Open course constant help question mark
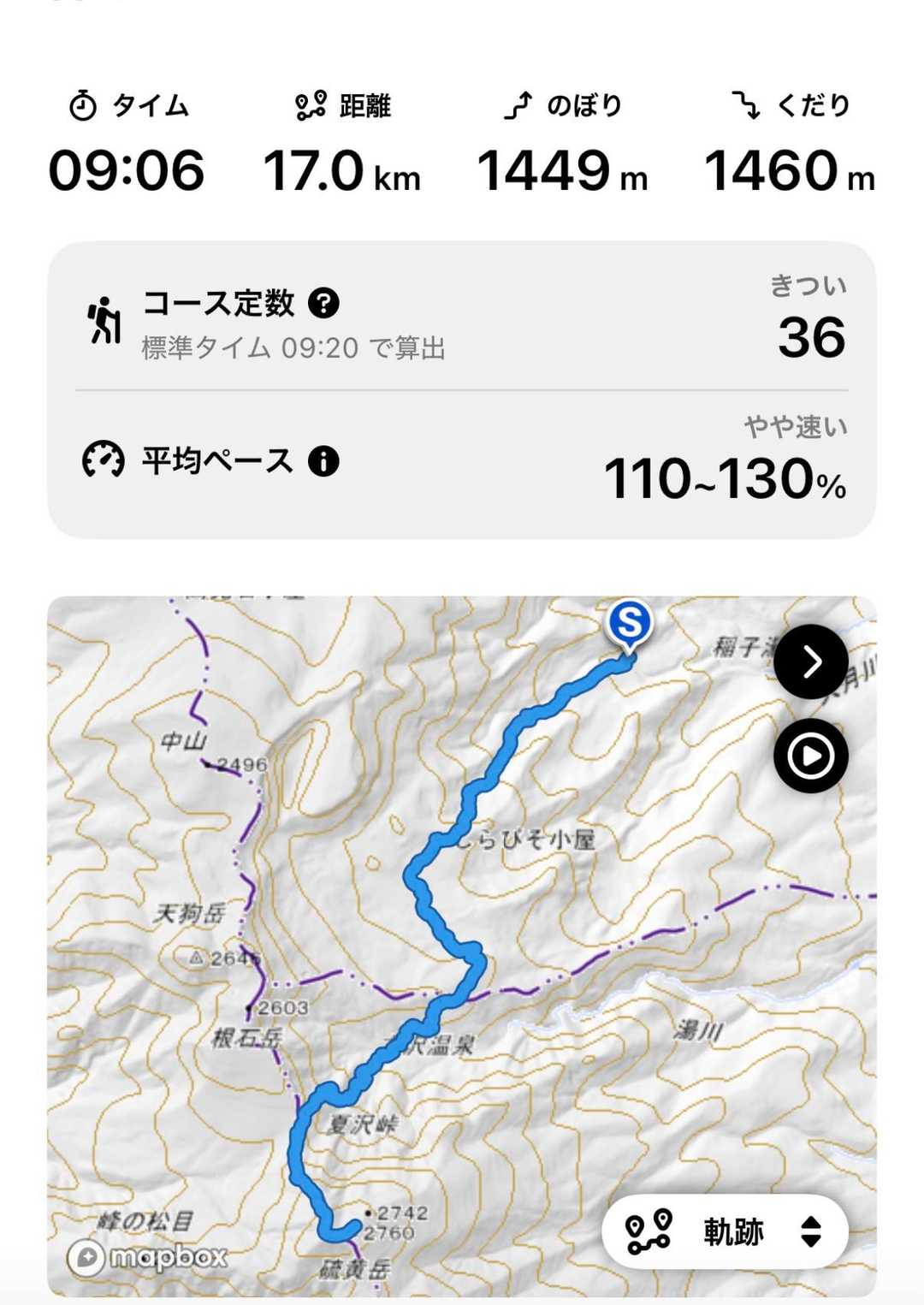Screen dimensions: 924x1305 tap(323, 303)
